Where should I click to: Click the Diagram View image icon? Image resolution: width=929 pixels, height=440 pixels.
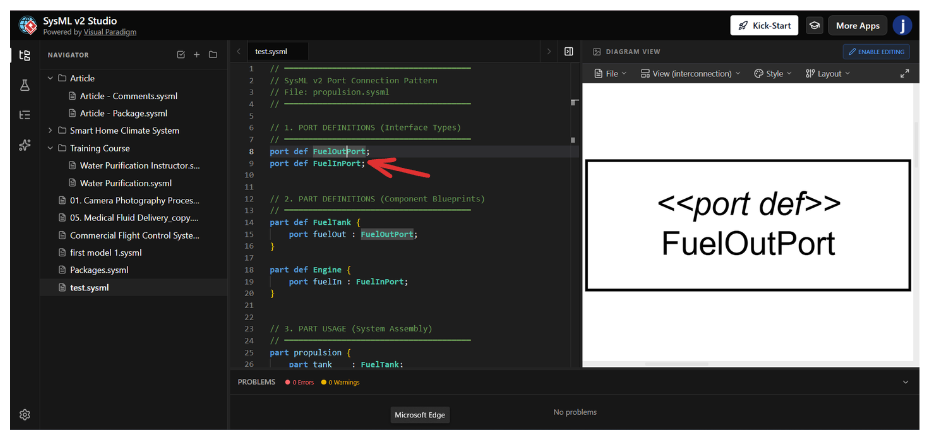pyautogui.click(x=597, y=52)
